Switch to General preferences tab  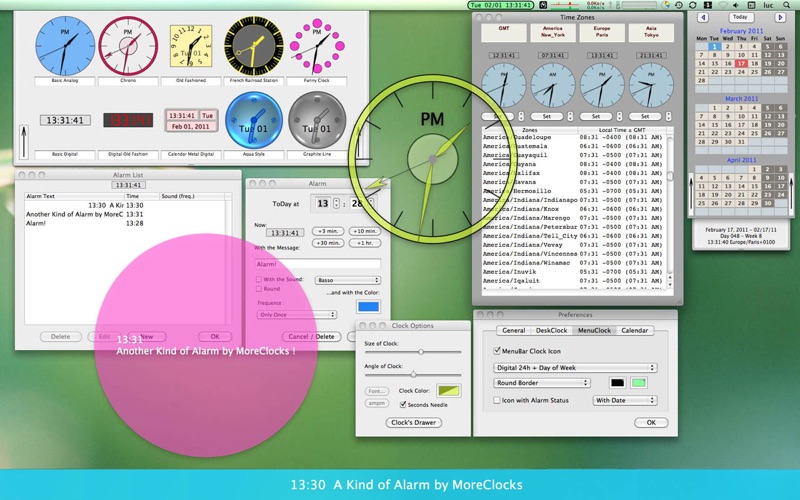coord(514,331)
